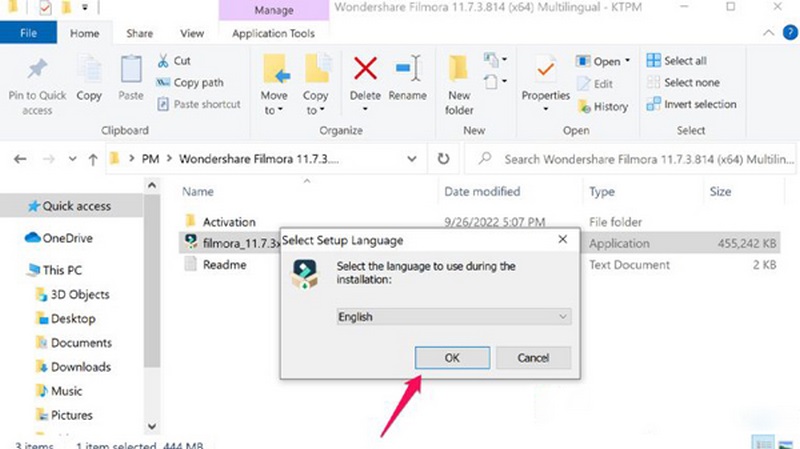Click OK in Select Setup Language

point(452,358)
